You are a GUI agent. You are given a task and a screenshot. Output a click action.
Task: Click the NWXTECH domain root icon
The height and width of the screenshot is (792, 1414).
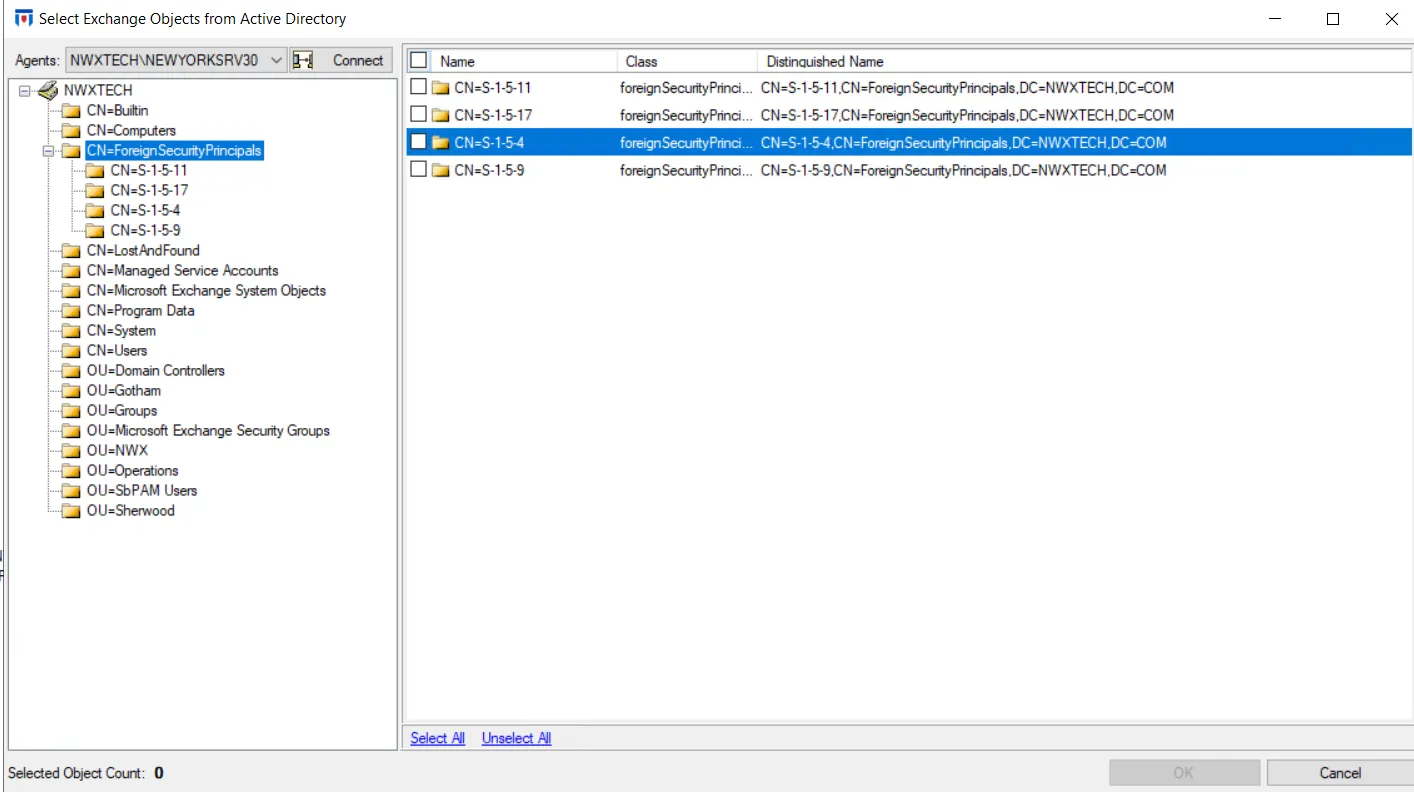(x=48, y=90)
